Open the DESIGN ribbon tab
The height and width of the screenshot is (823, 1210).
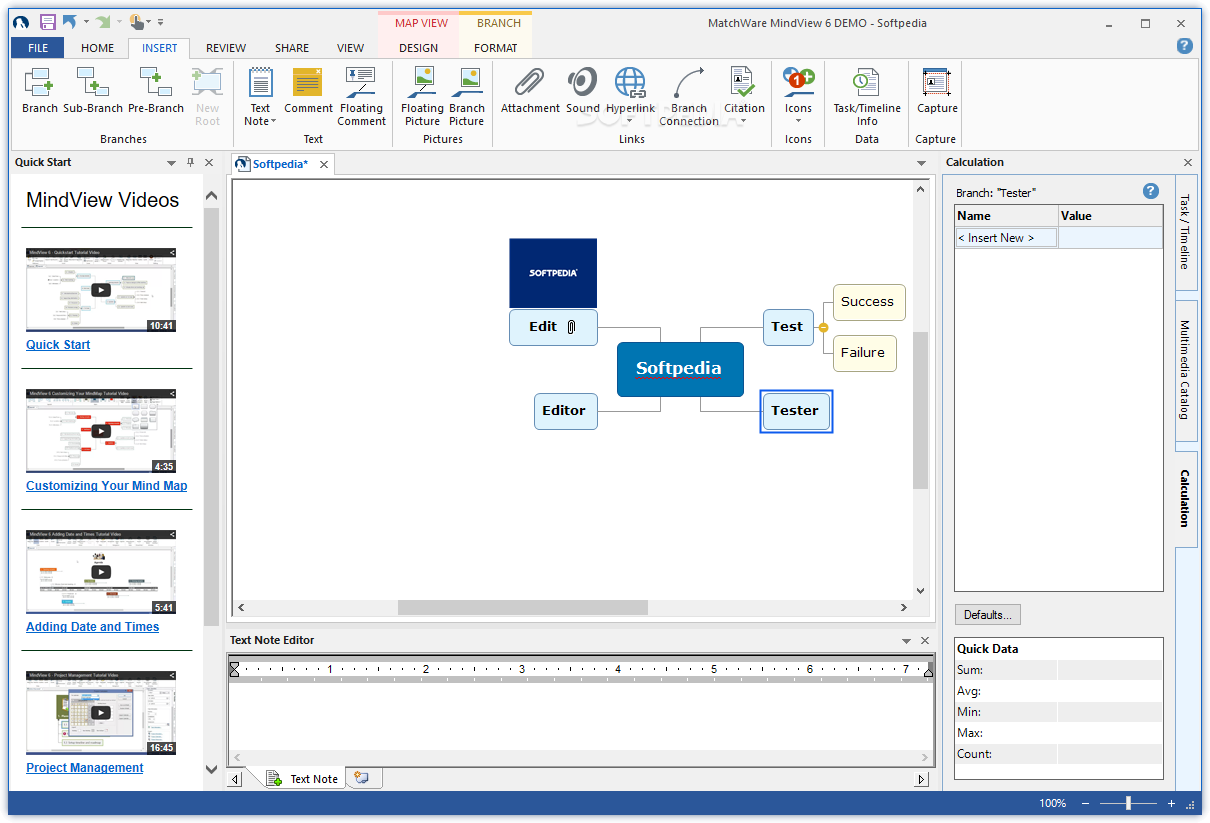coord(418,47)
